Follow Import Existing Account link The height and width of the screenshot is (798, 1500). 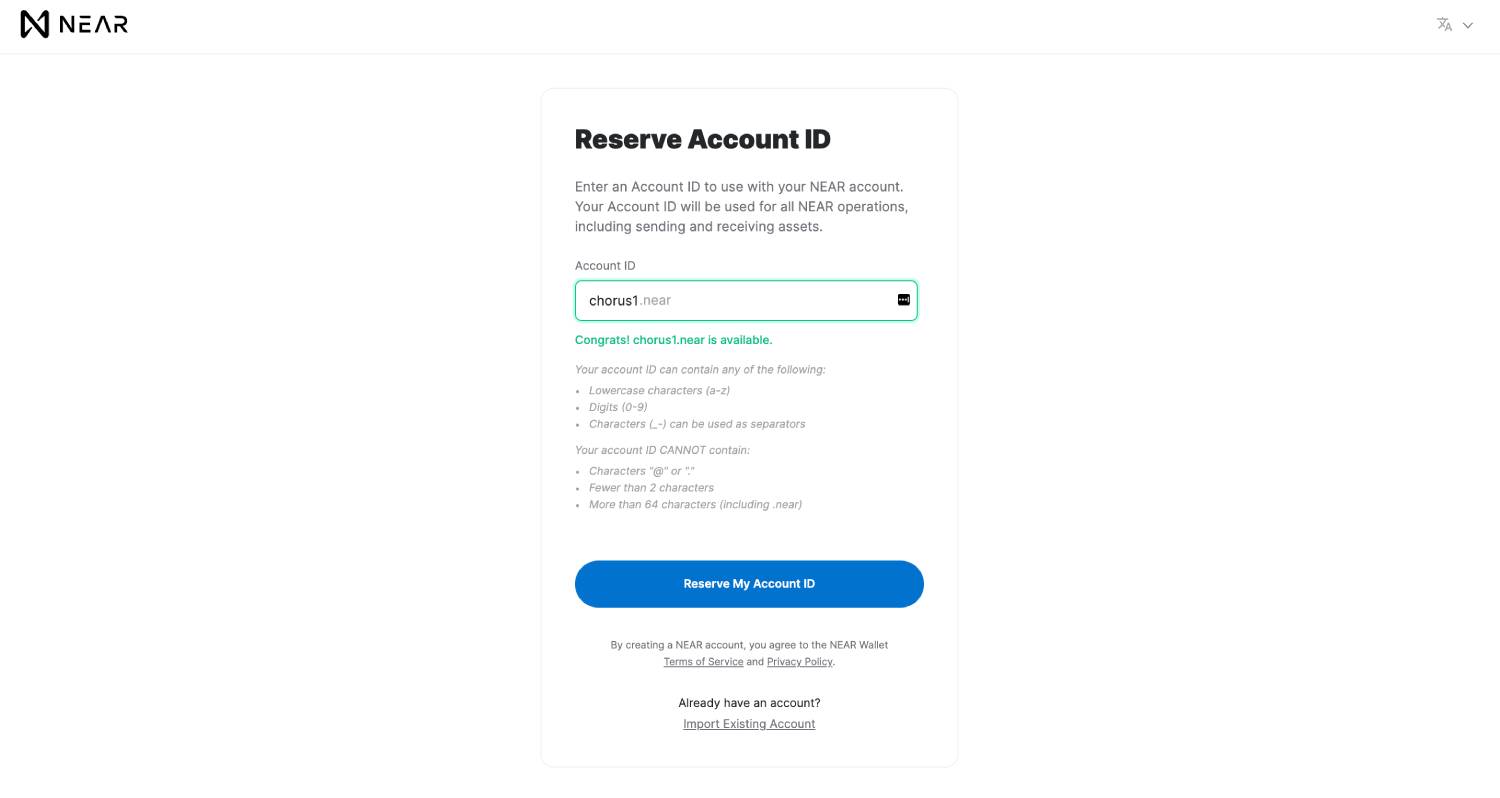click(749, 724)
